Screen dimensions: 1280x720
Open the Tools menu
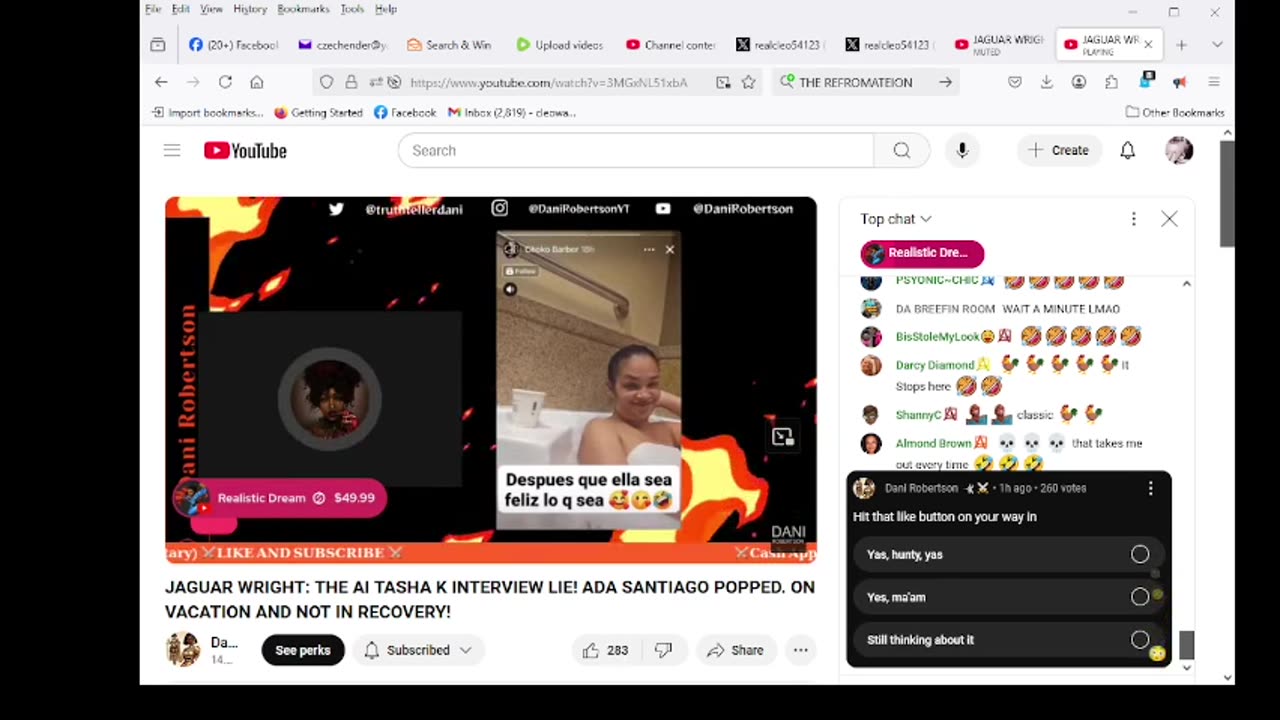coord(352,9)
